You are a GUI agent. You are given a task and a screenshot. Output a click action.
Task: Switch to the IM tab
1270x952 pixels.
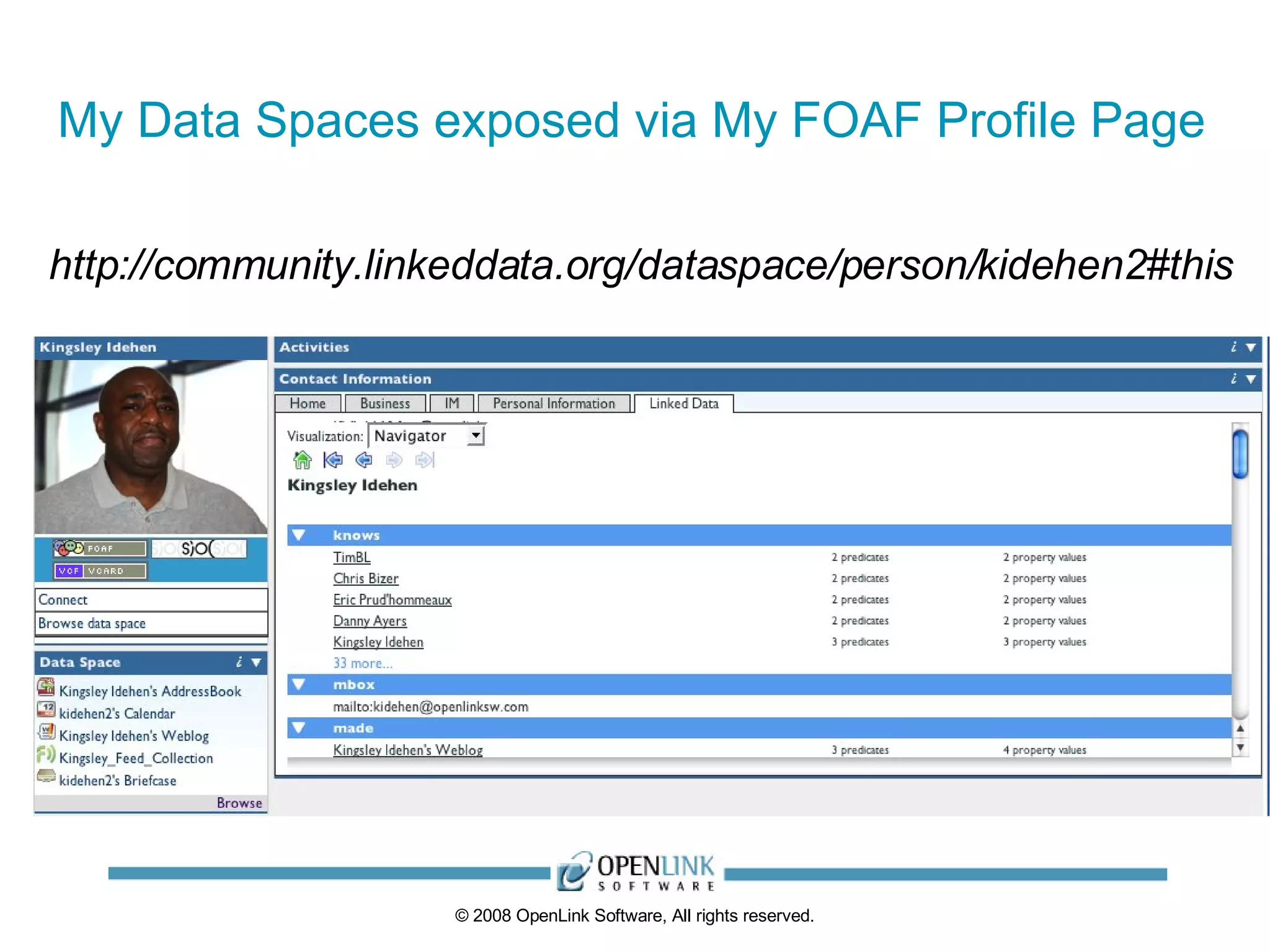(452, 403)
